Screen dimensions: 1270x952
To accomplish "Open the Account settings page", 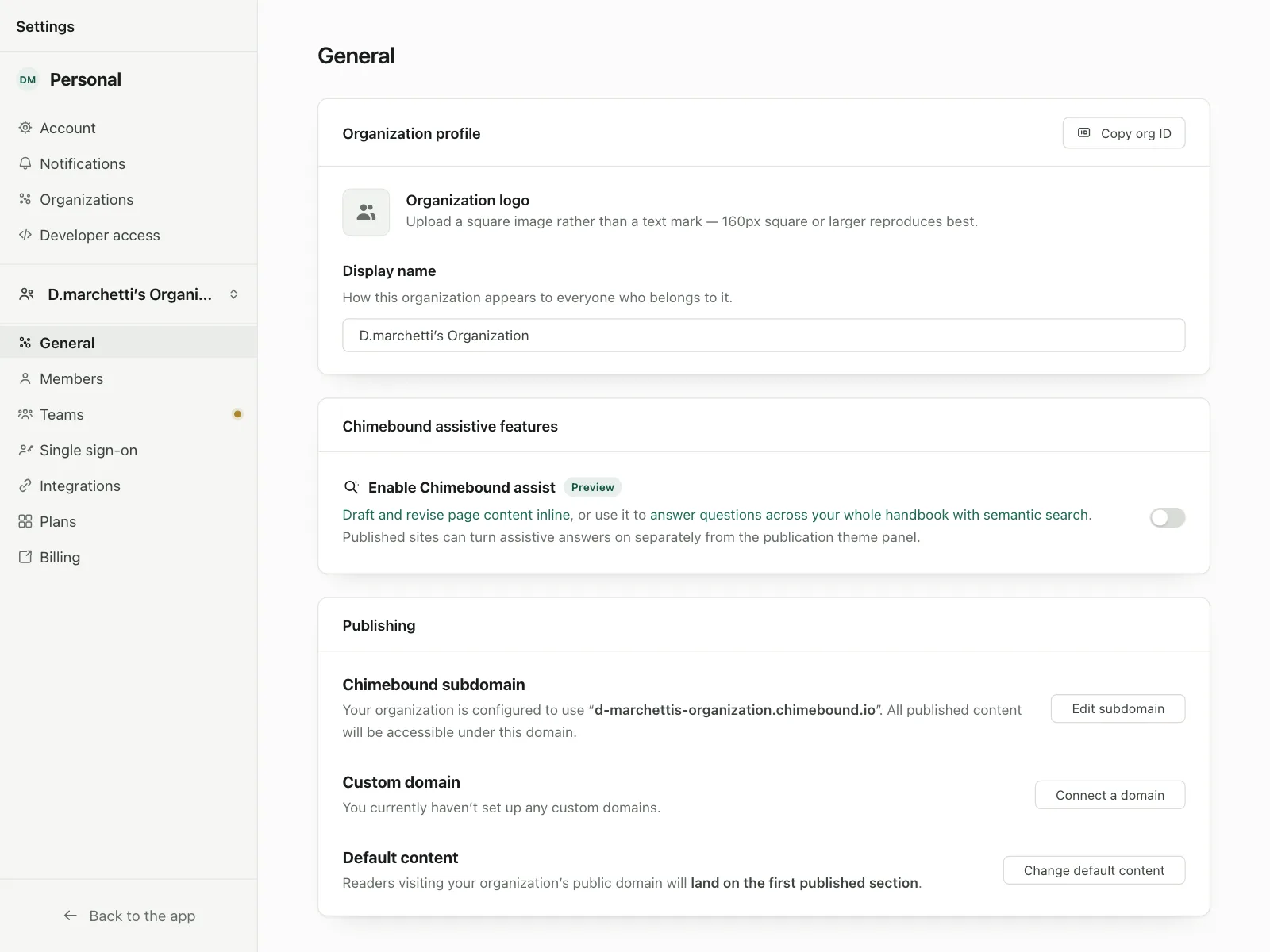I will coord(129,128).
